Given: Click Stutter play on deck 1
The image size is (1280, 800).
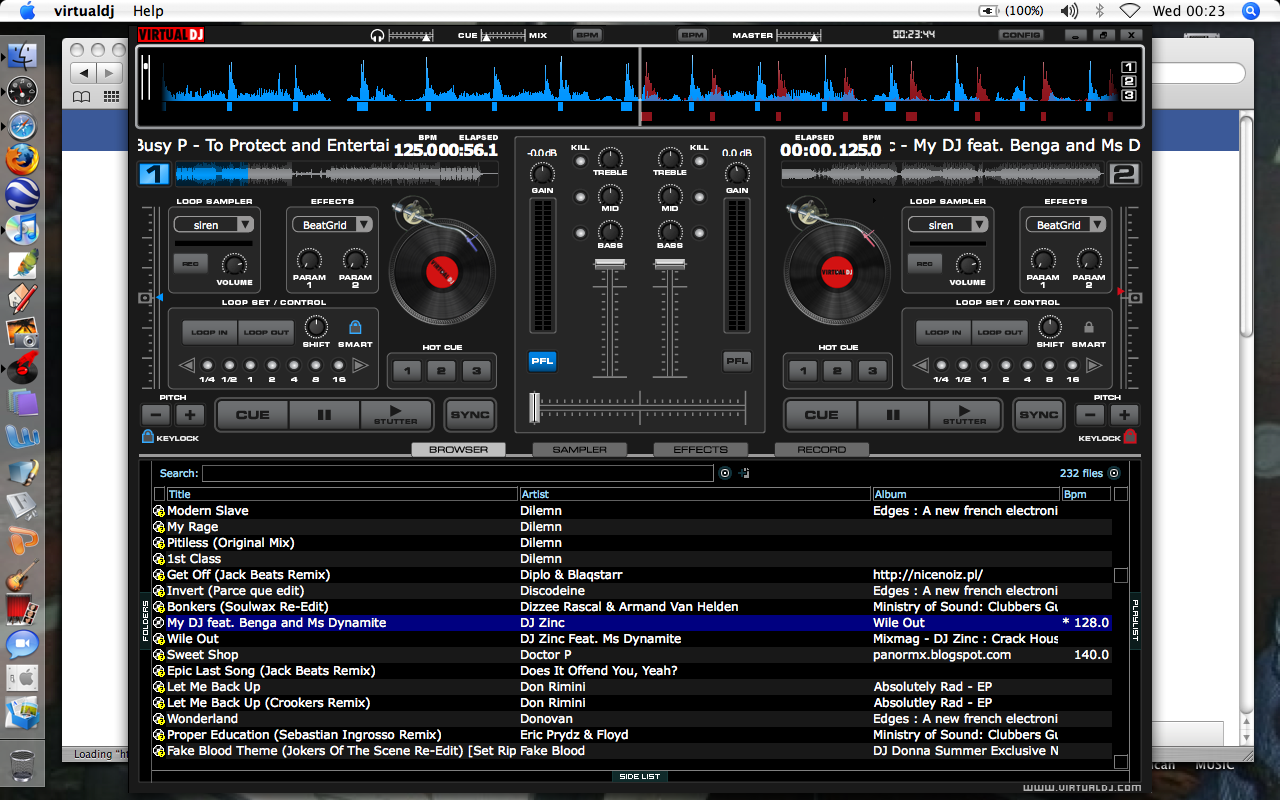Looking at the screenshot, I should (396, 415).
